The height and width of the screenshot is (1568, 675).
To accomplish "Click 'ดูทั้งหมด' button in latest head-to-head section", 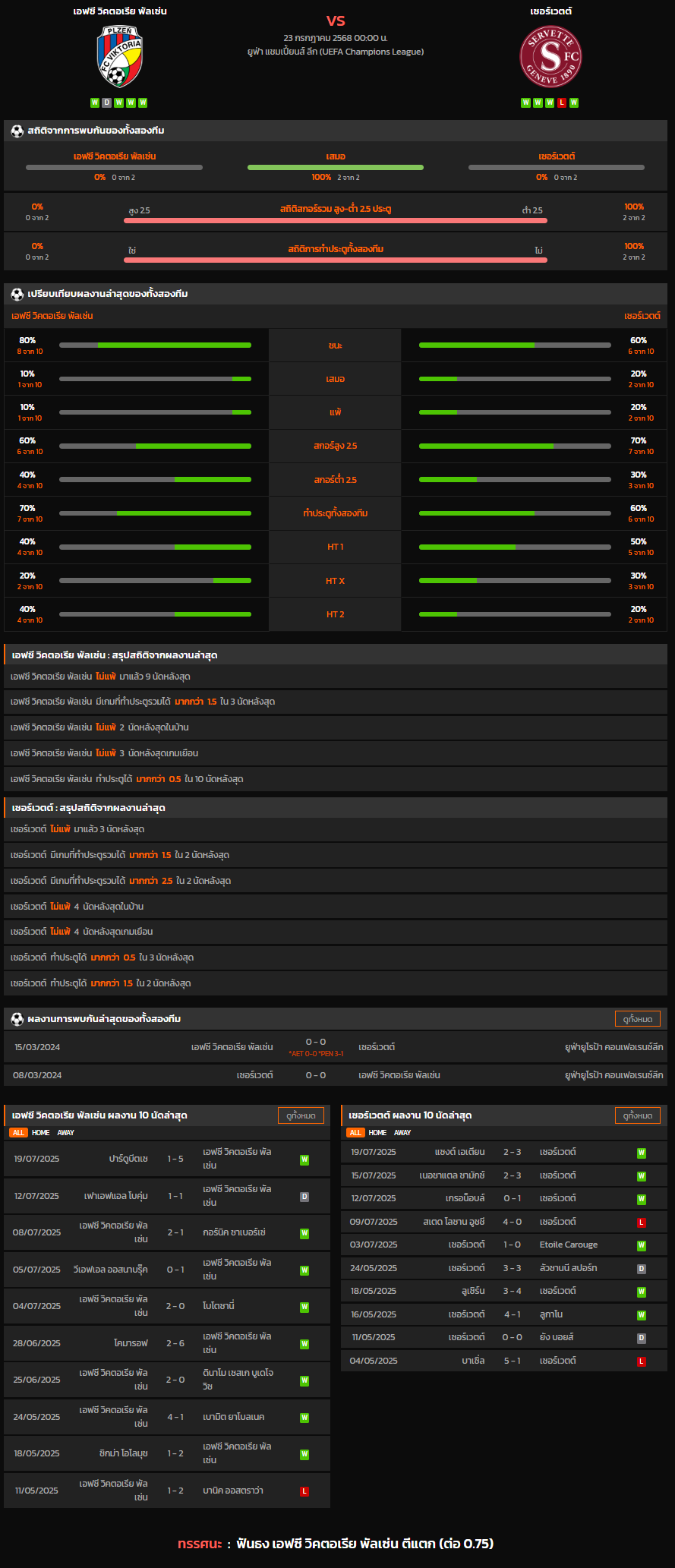I will pos(637,1019).
